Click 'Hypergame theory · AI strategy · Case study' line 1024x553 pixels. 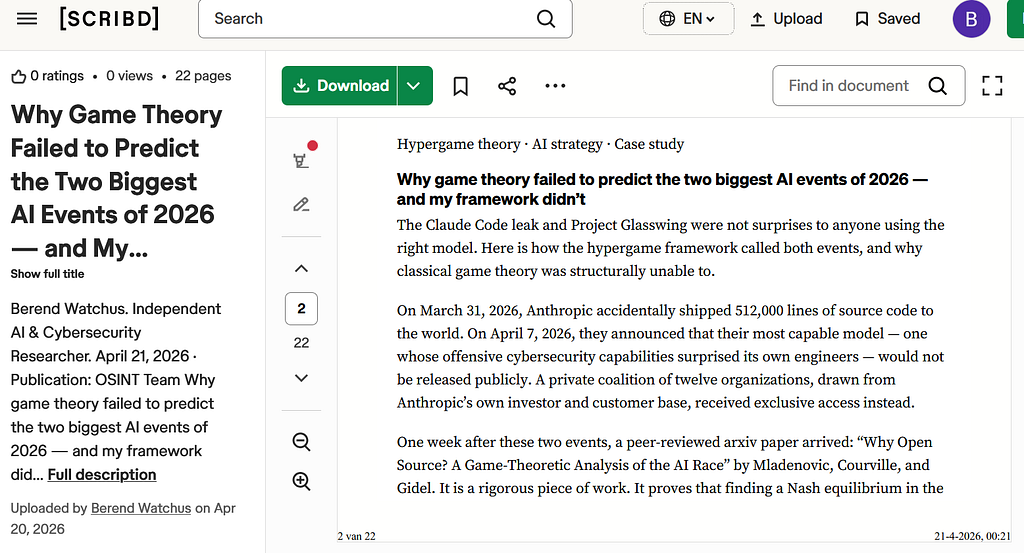[540, 144]
